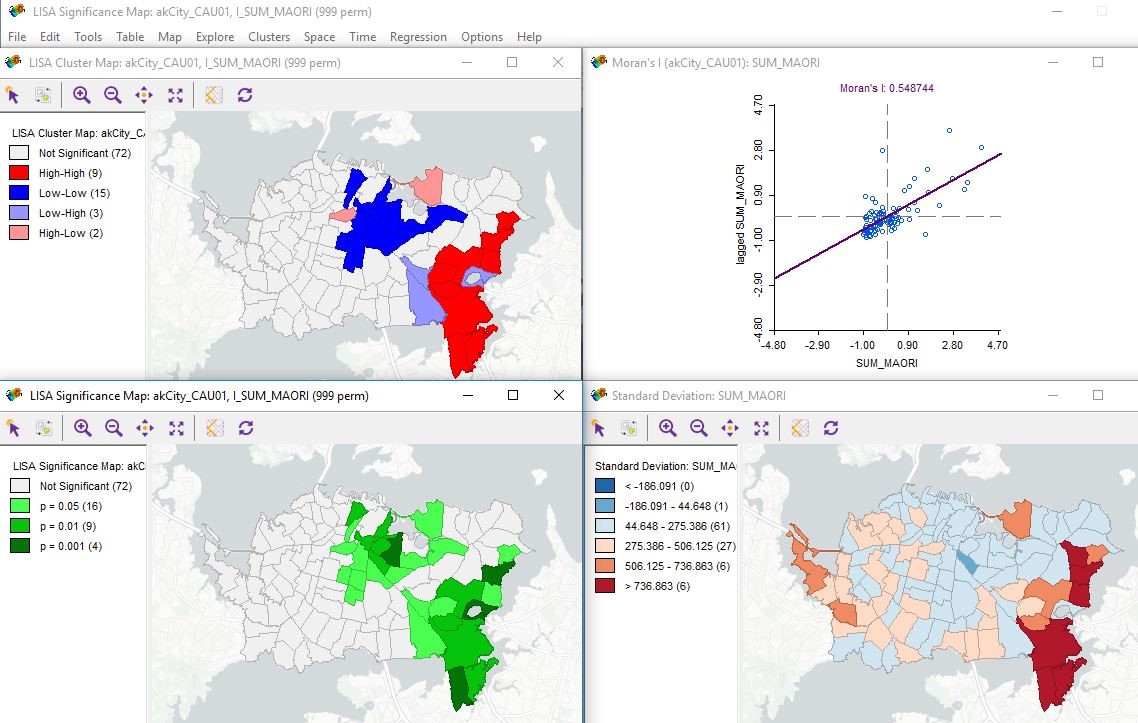Activate pan tool in LISA Cluster Map toolbar
1138x723 pixels.
click(143, 95)
